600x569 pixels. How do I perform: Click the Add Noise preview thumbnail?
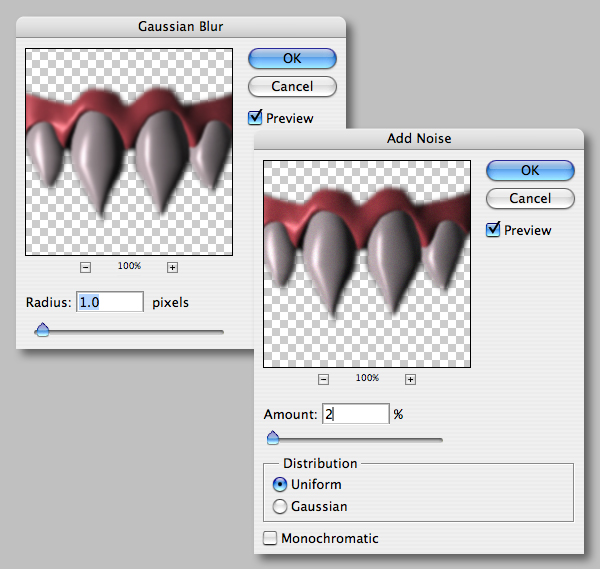pos(367,264)
